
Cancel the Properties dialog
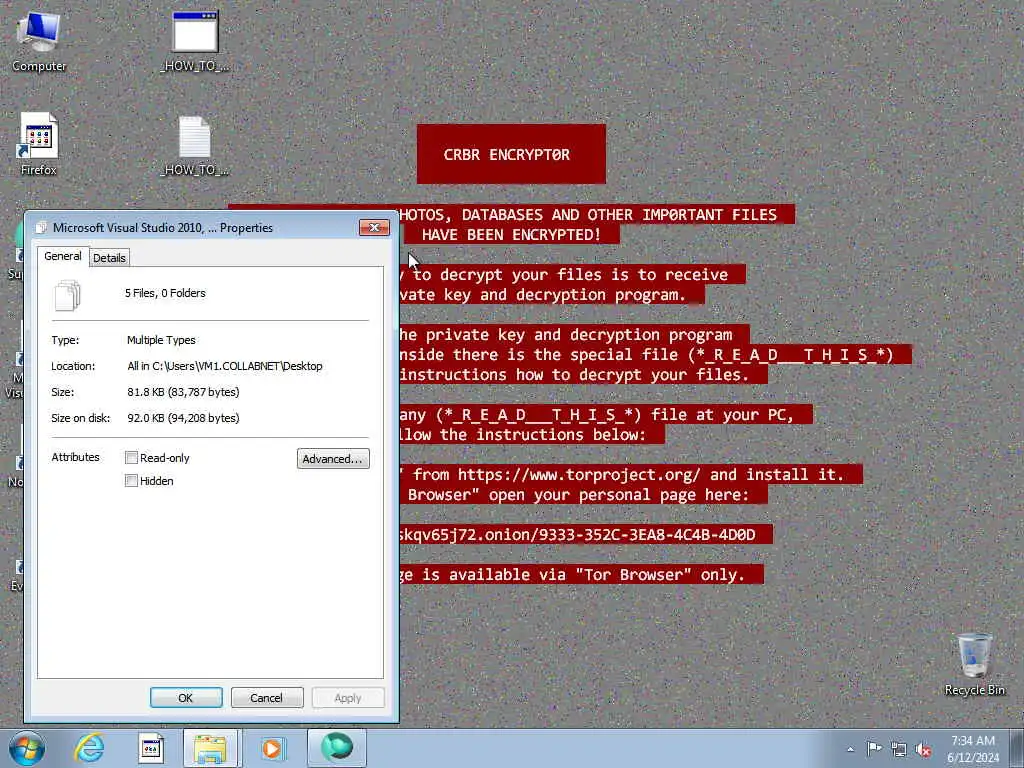coord(267,697)
